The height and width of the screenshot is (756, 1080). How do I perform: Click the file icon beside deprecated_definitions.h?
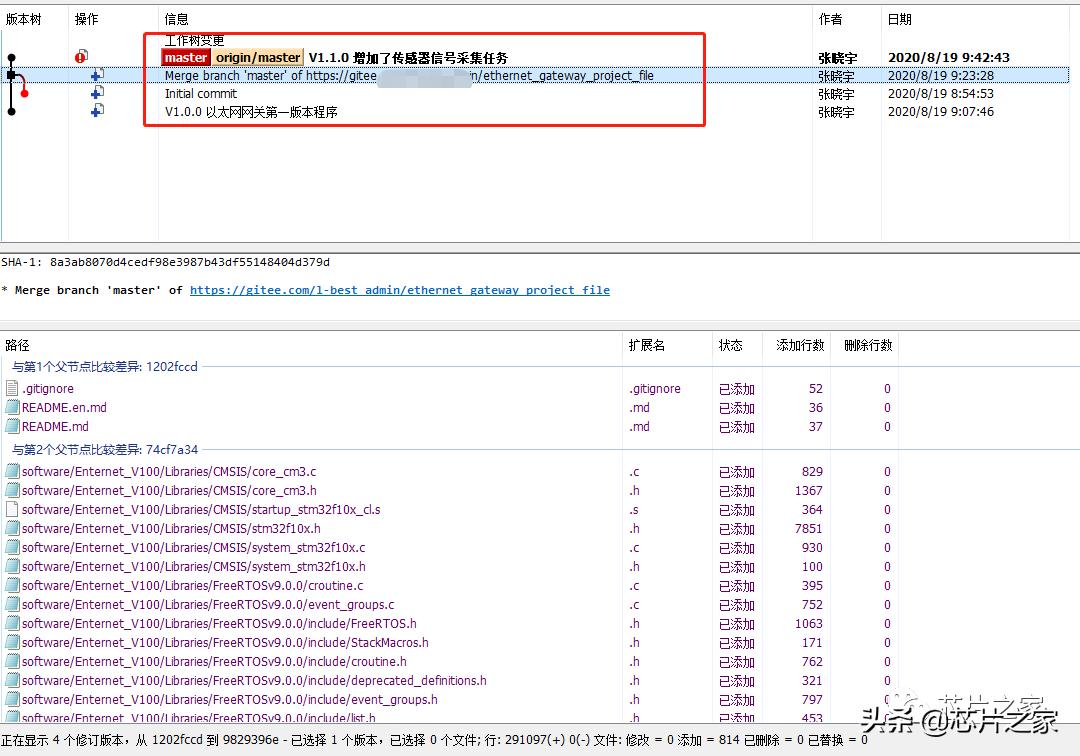pyautogui.click(x=12, y=680)
